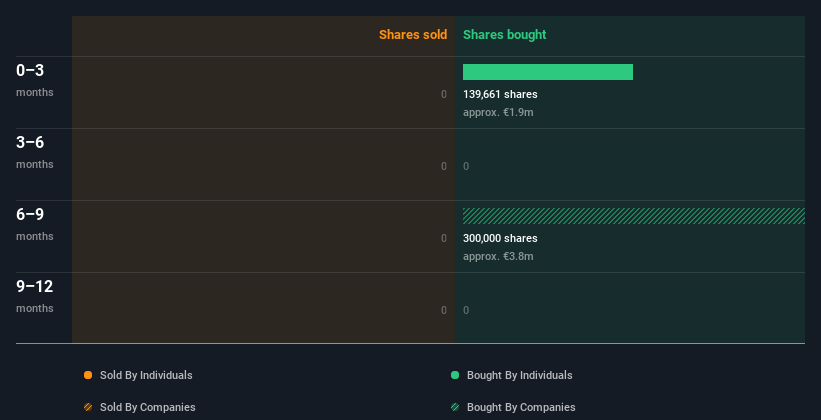The image size is (821, 420).
Task: Click shares bought zero in 9–12 months row
Action: [466, 310]
